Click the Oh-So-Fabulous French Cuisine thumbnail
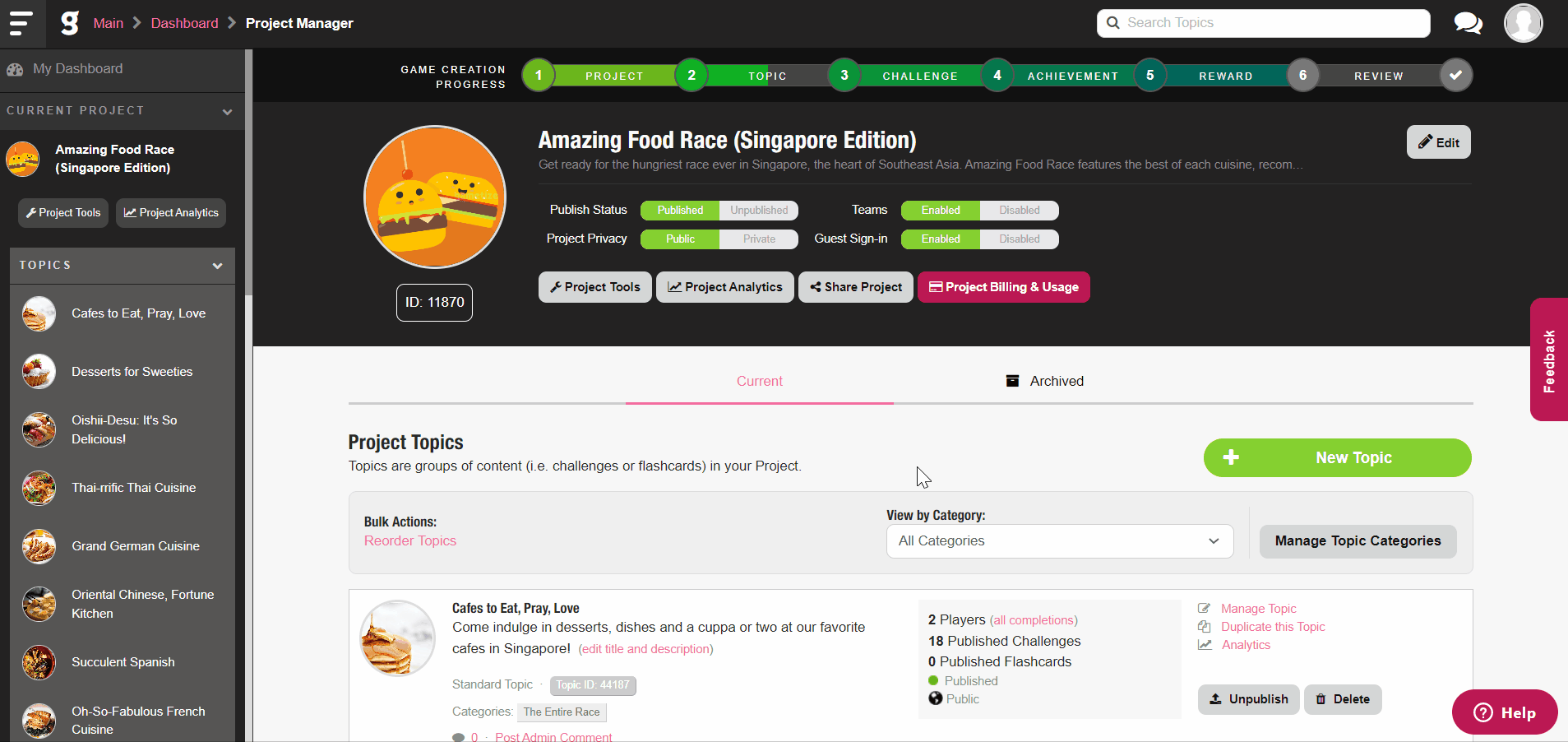Screen dimensions: 1568x742 (x=39, y=721)
